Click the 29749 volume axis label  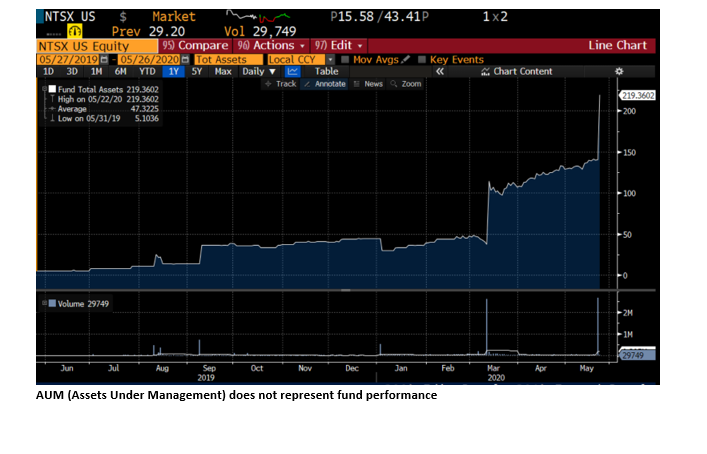click(637, 355)
